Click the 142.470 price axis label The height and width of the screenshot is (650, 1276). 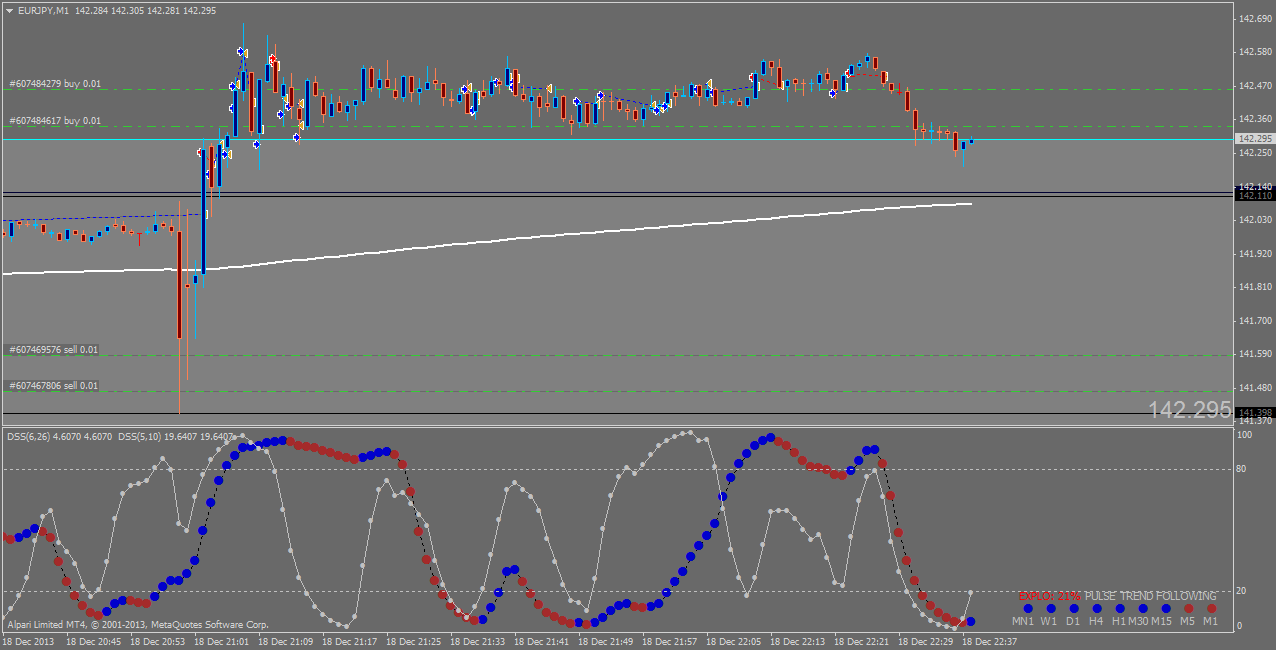tap(1255, 86)
